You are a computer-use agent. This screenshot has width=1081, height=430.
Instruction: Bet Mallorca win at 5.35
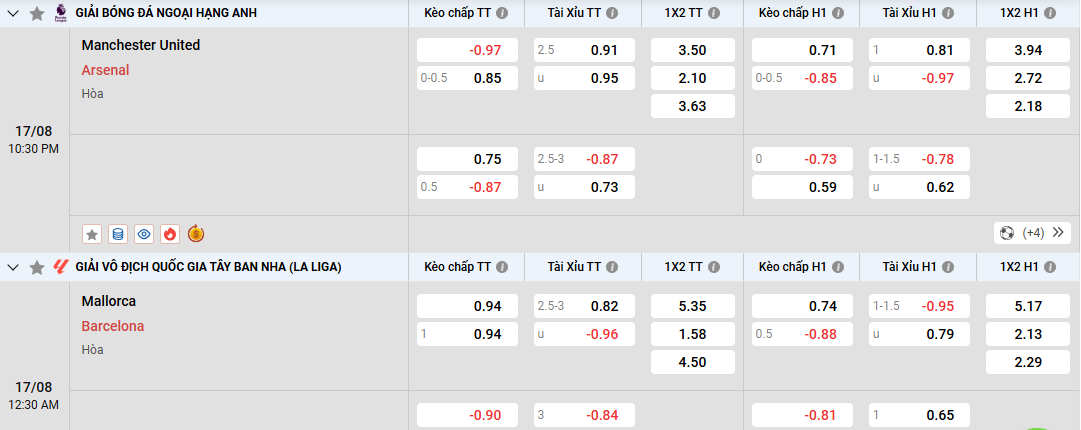coord(693,306)
